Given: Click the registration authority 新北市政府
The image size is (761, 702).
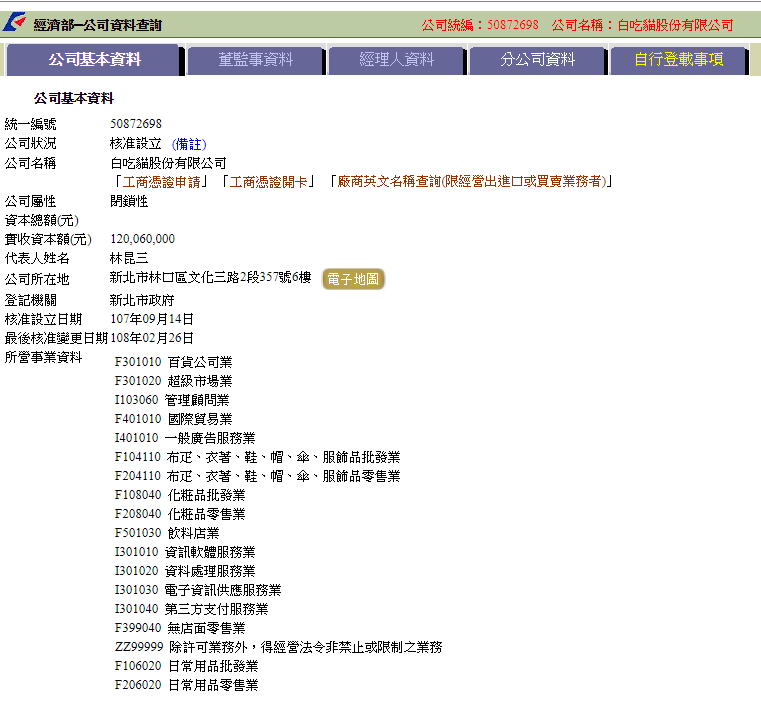Looking at the screenshot, I should 142,301.
